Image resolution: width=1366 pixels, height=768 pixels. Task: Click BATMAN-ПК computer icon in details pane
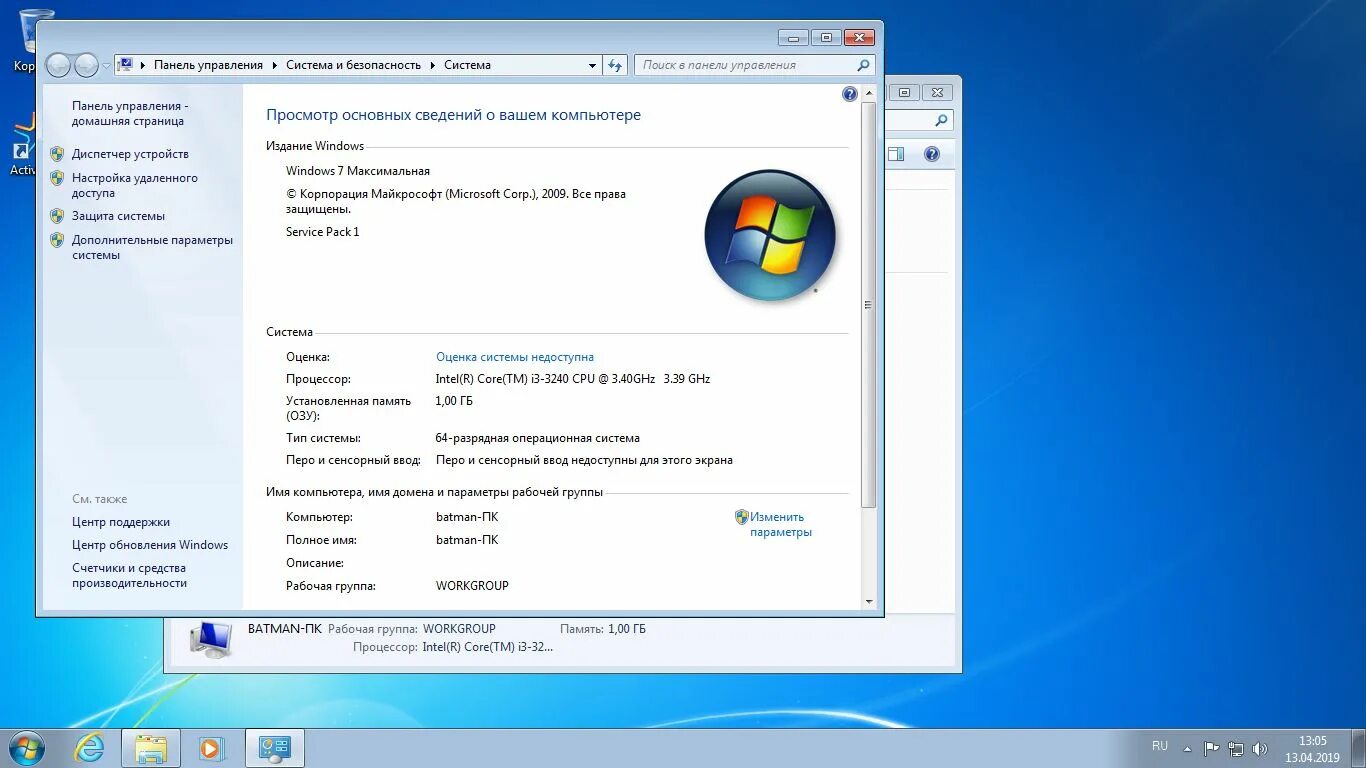coord(210,640)
